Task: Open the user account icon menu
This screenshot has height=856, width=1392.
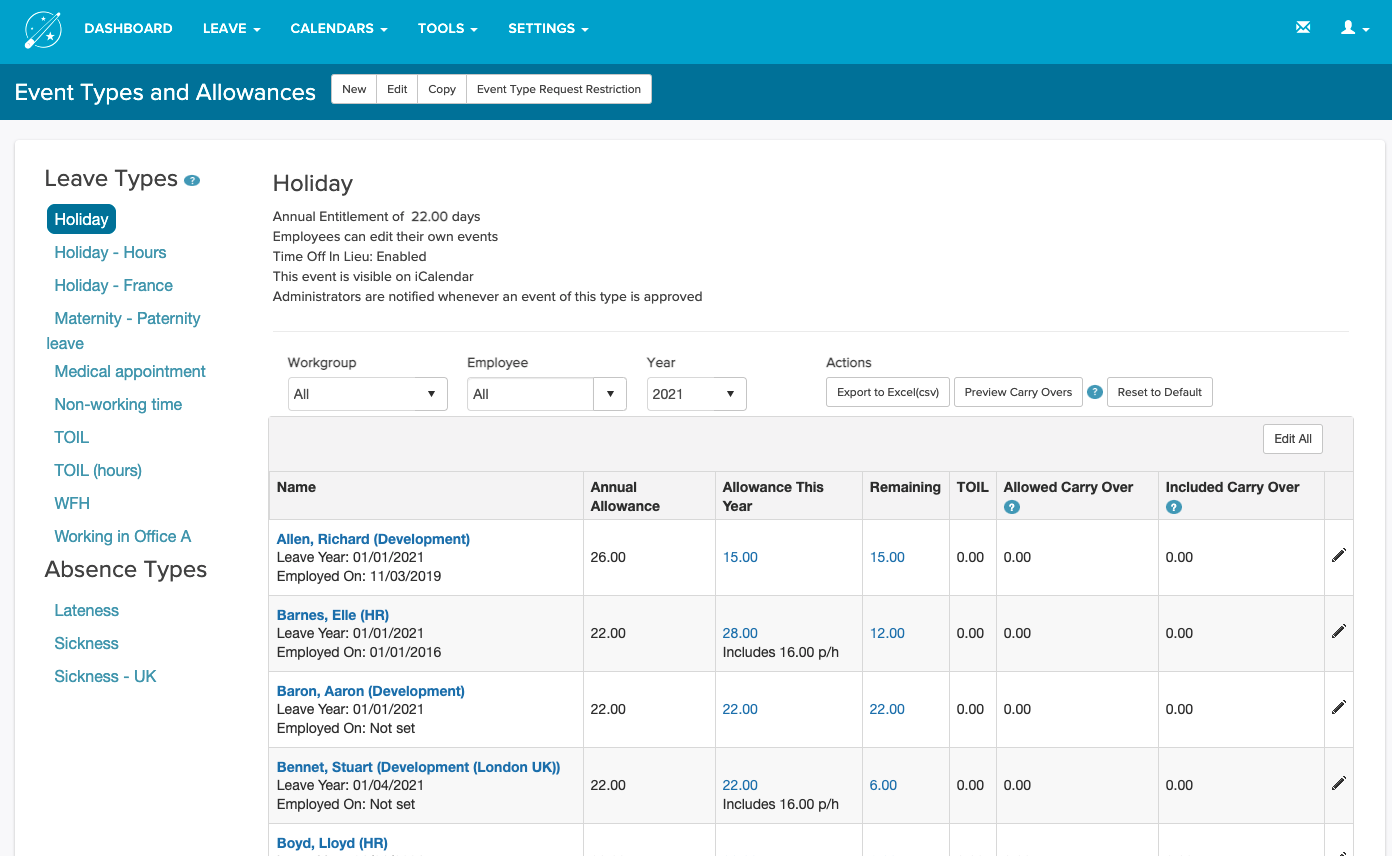Action: click(1352, 28)
